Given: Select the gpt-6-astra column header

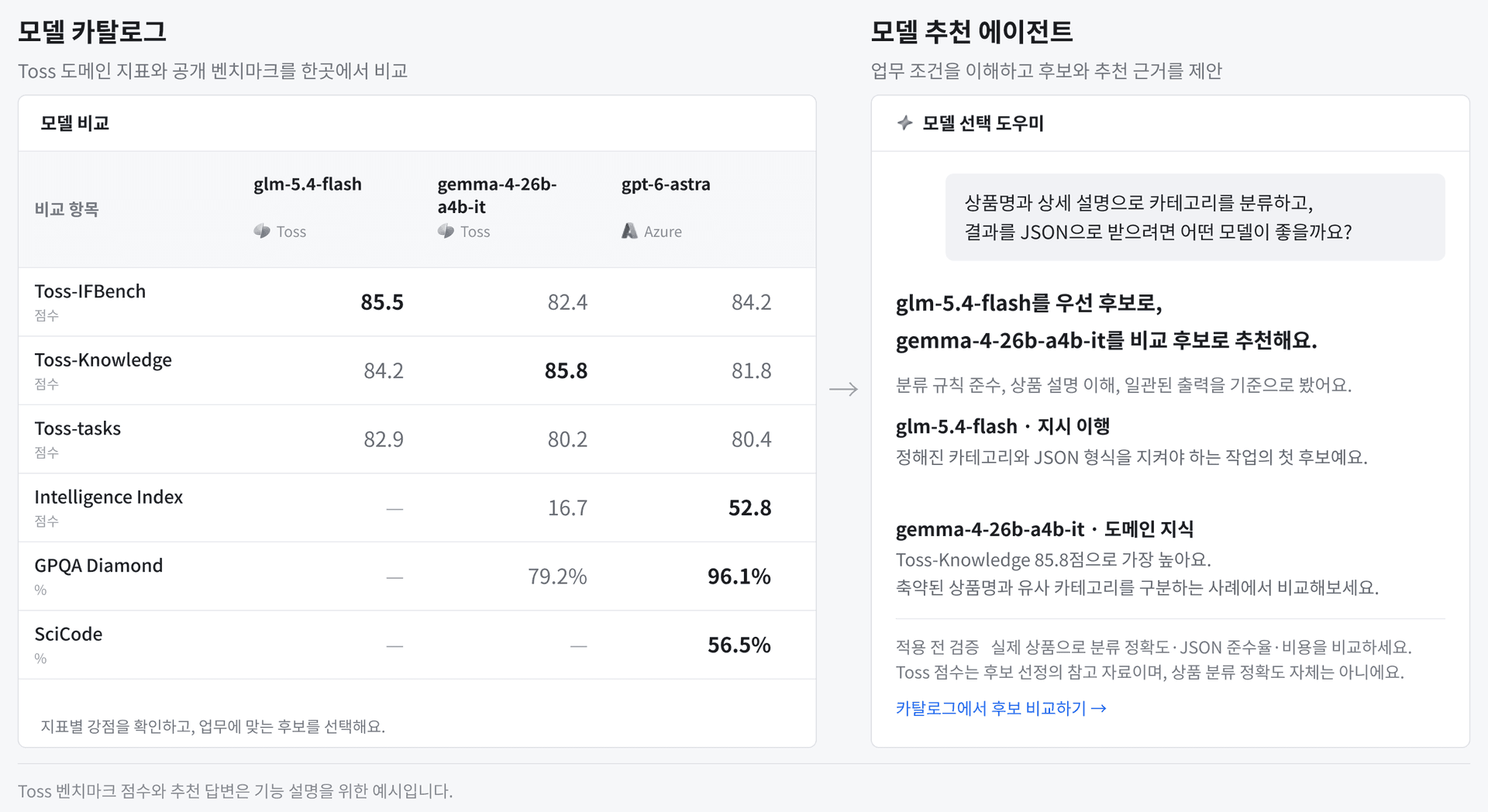Looking at the screenshot, I should (666, 184).
